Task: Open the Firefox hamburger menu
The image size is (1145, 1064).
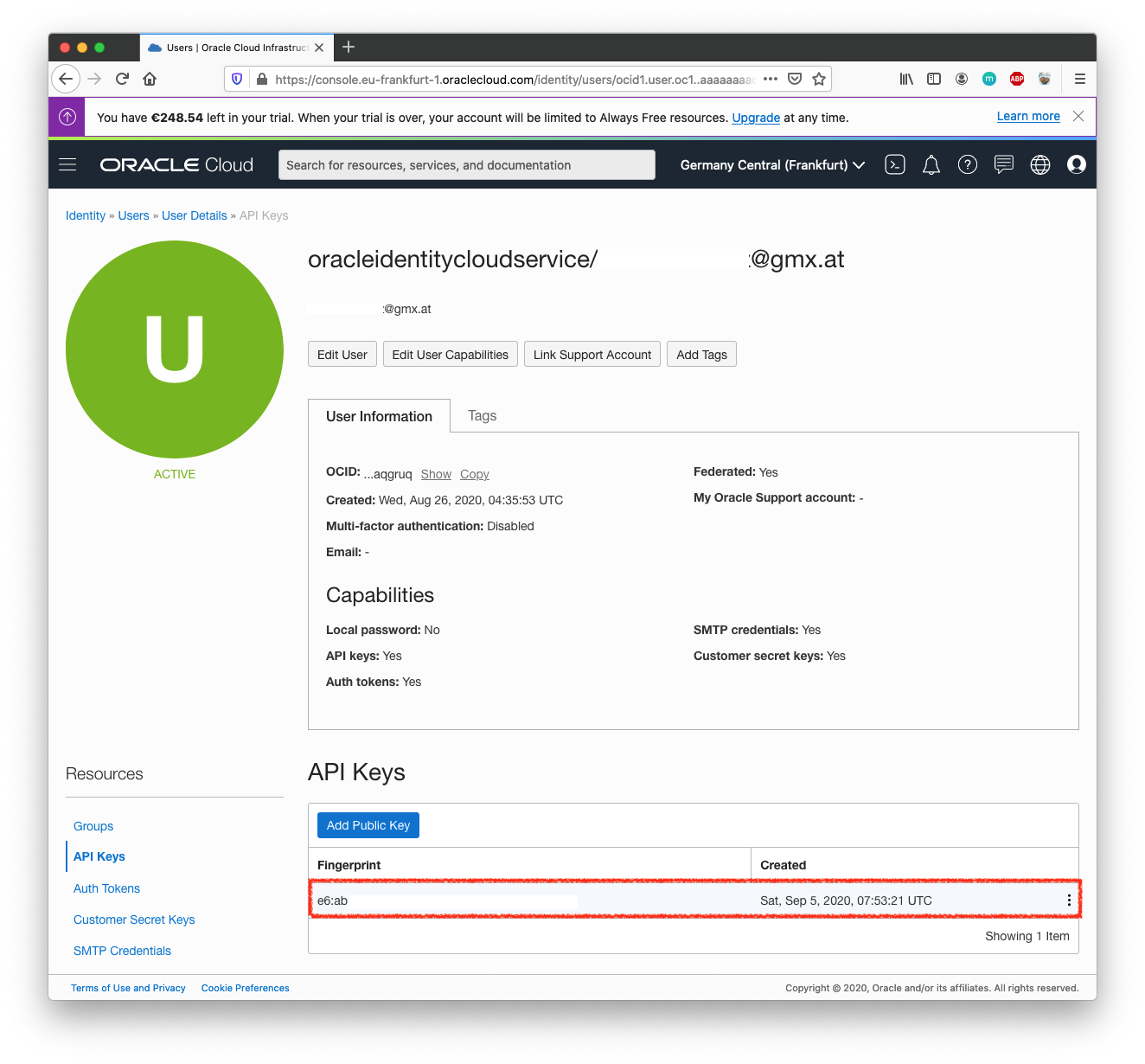Action: pyautogui.click(x=1080, y=79)
